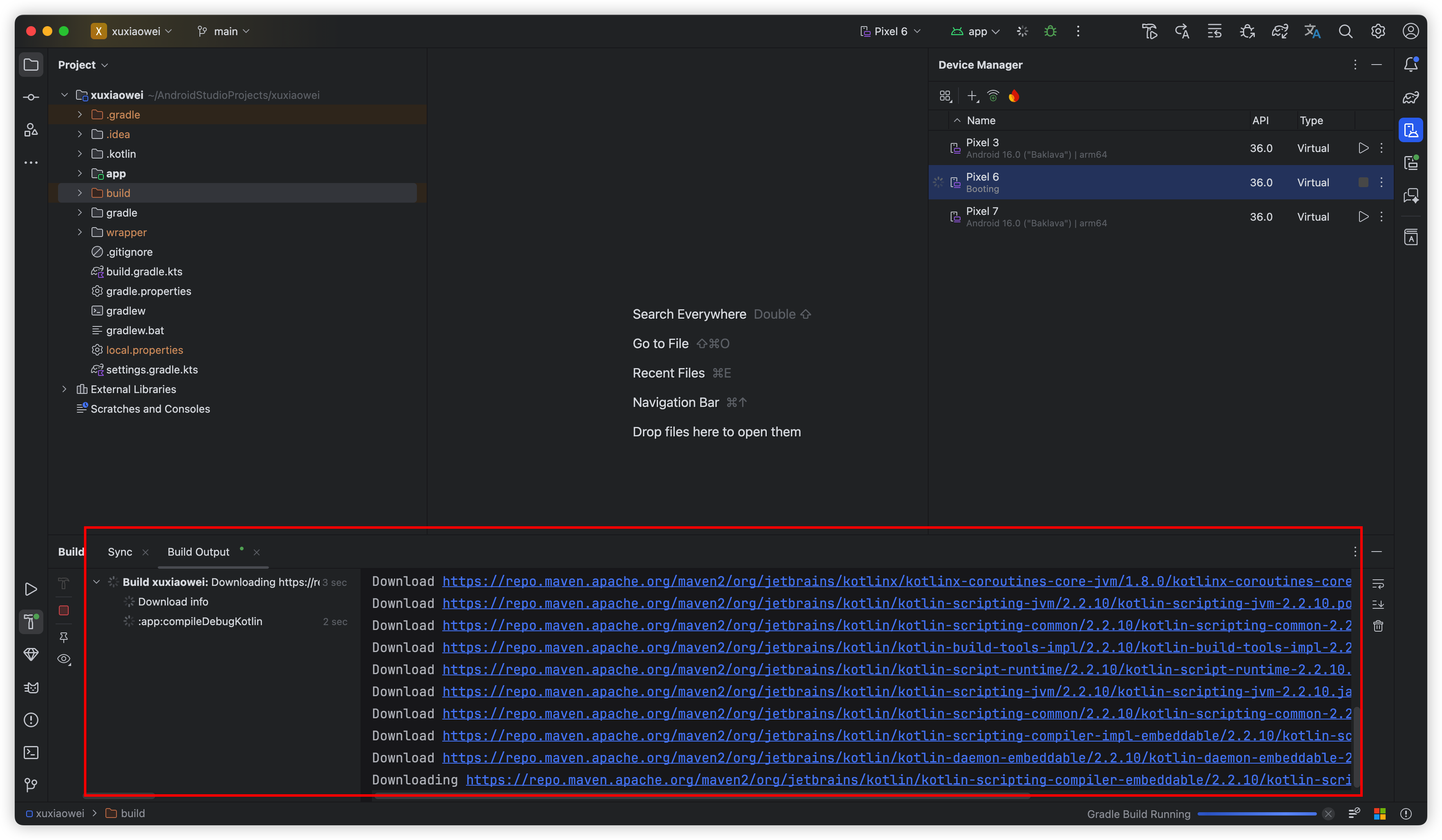Select the Build Output tab
1442x840 pixels.
[198, 552]
